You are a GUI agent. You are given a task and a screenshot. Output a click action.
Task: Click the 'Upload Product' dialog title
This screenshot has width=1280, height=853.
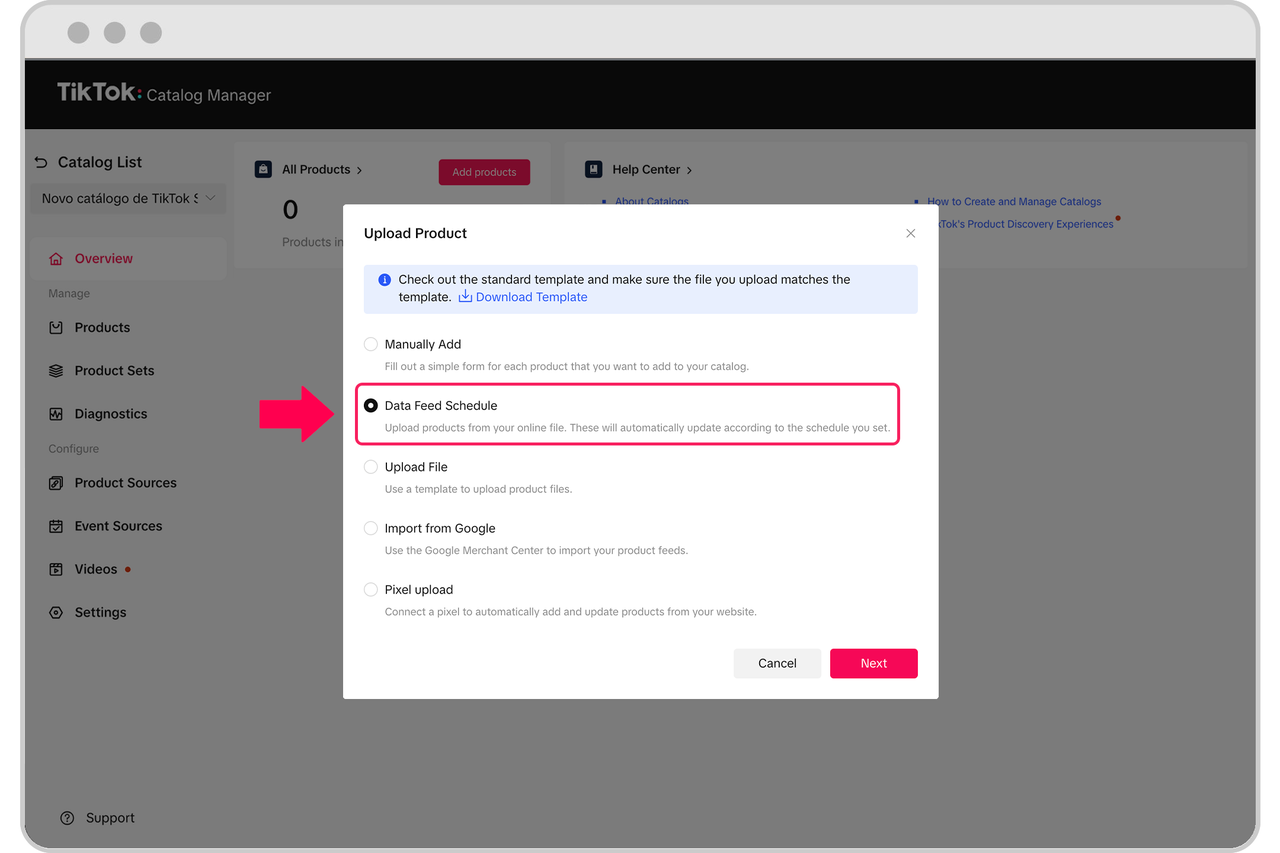pyautogui.click(x=415, y=233)
